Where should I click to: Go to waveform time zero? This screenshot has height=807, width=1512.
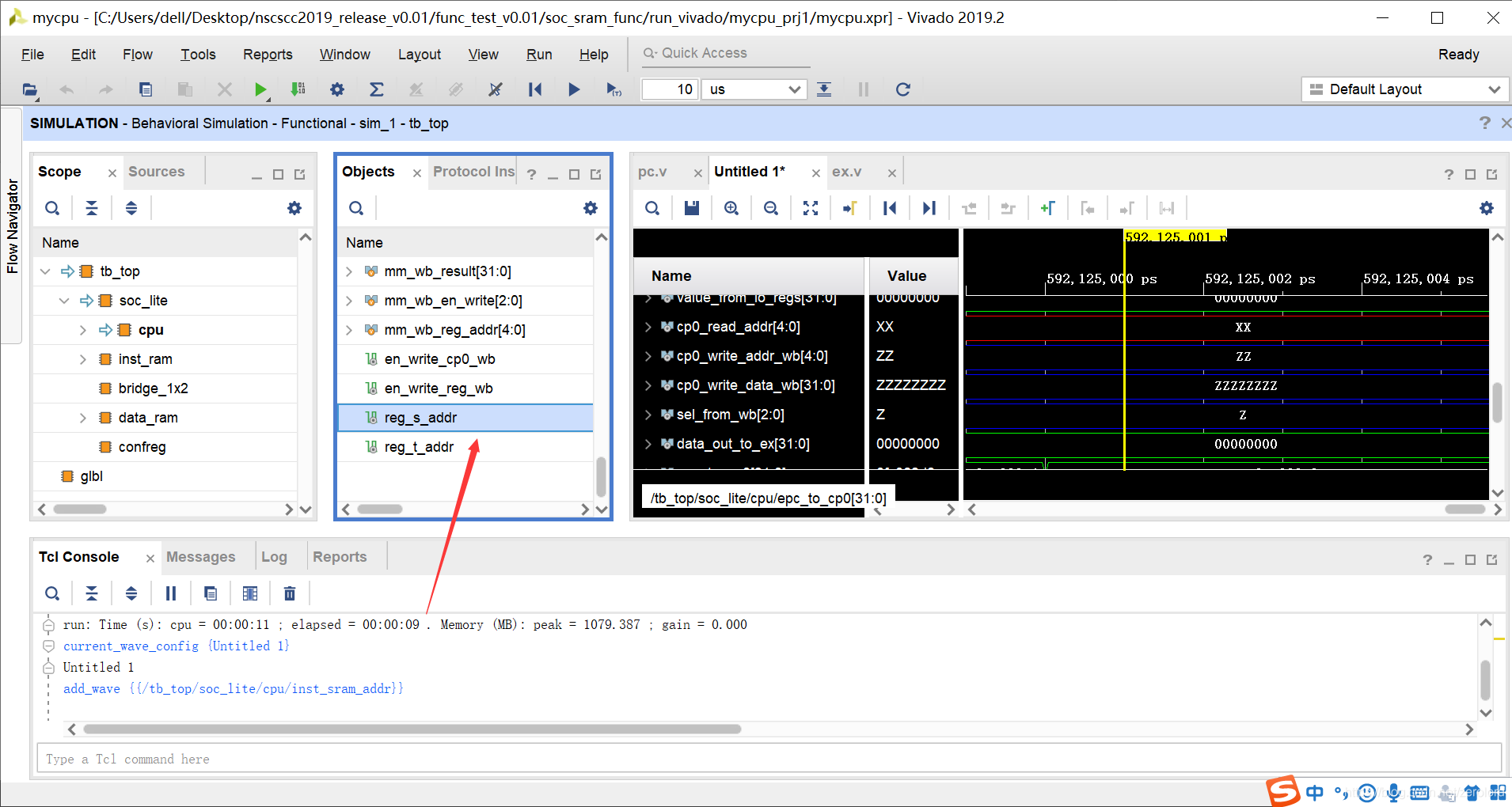[x=890, y=208]
